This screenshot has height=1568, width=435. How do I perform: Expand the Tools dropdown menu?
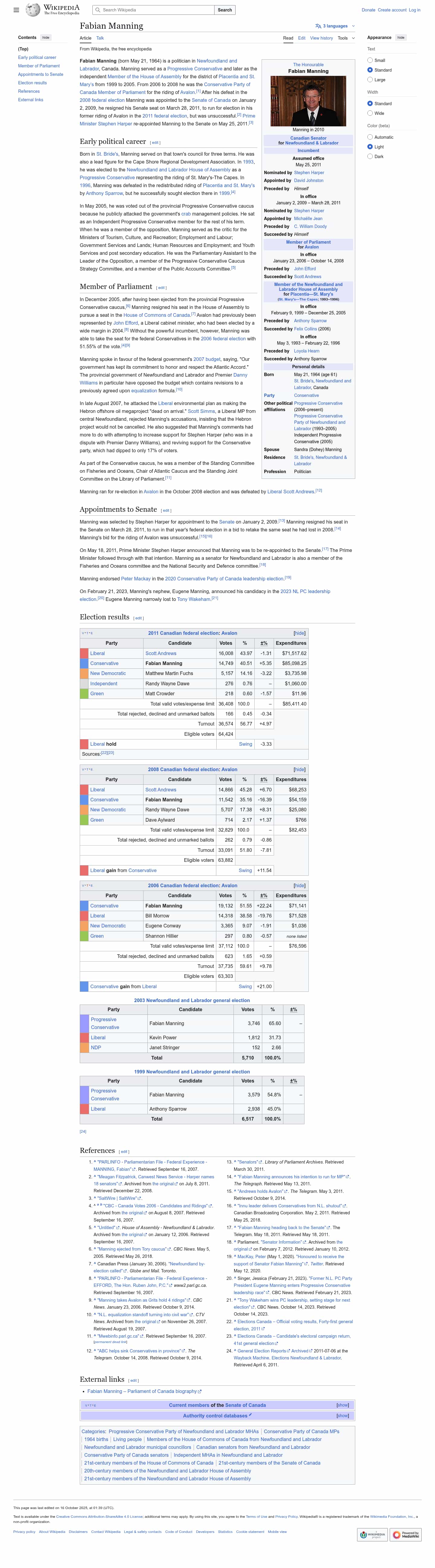click(x=346, y=38)
